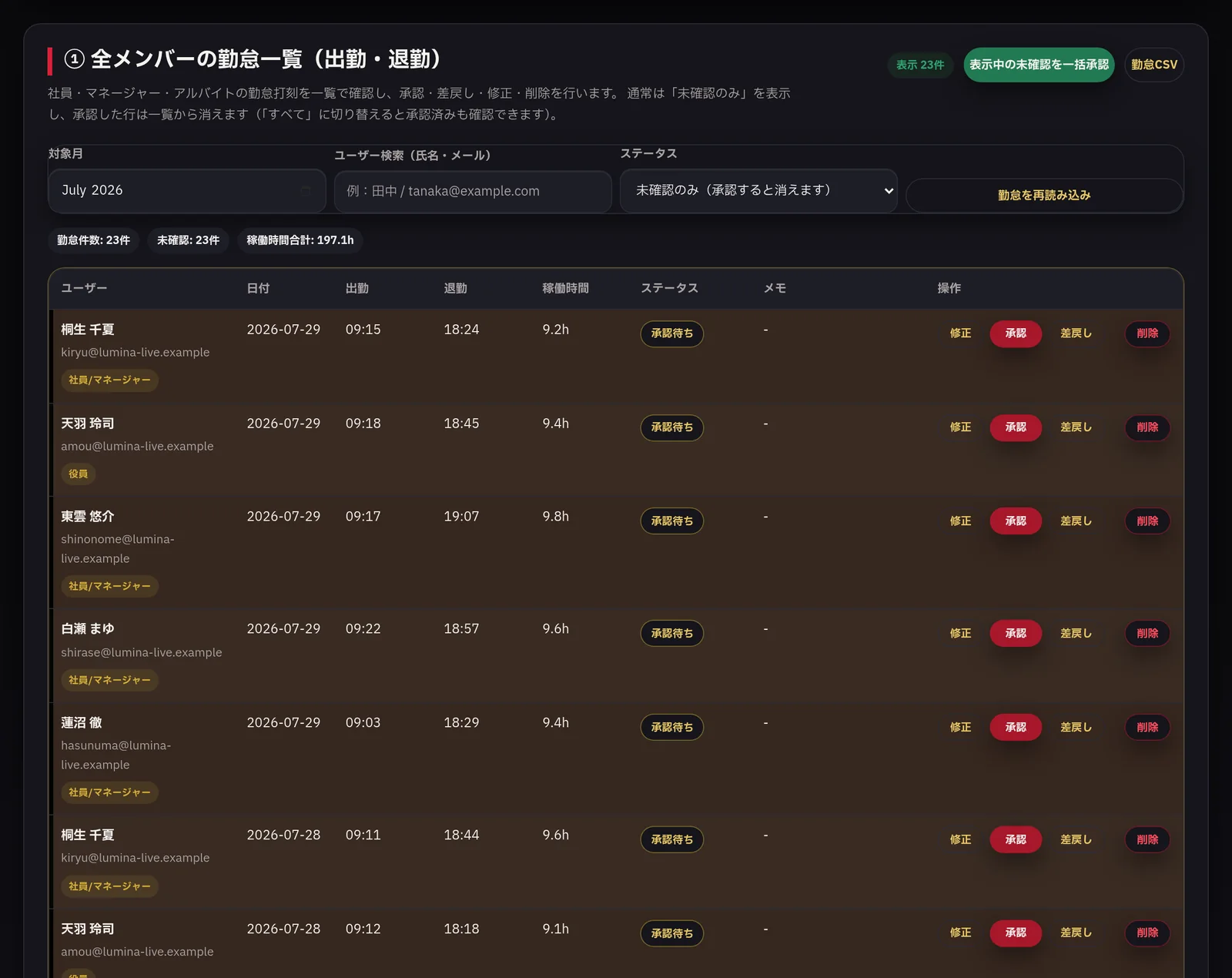Click 差戻し for 天羽 玲司 2026-07-28
This screenshot has width=1232, height=978.
[x=1076, y=933]
